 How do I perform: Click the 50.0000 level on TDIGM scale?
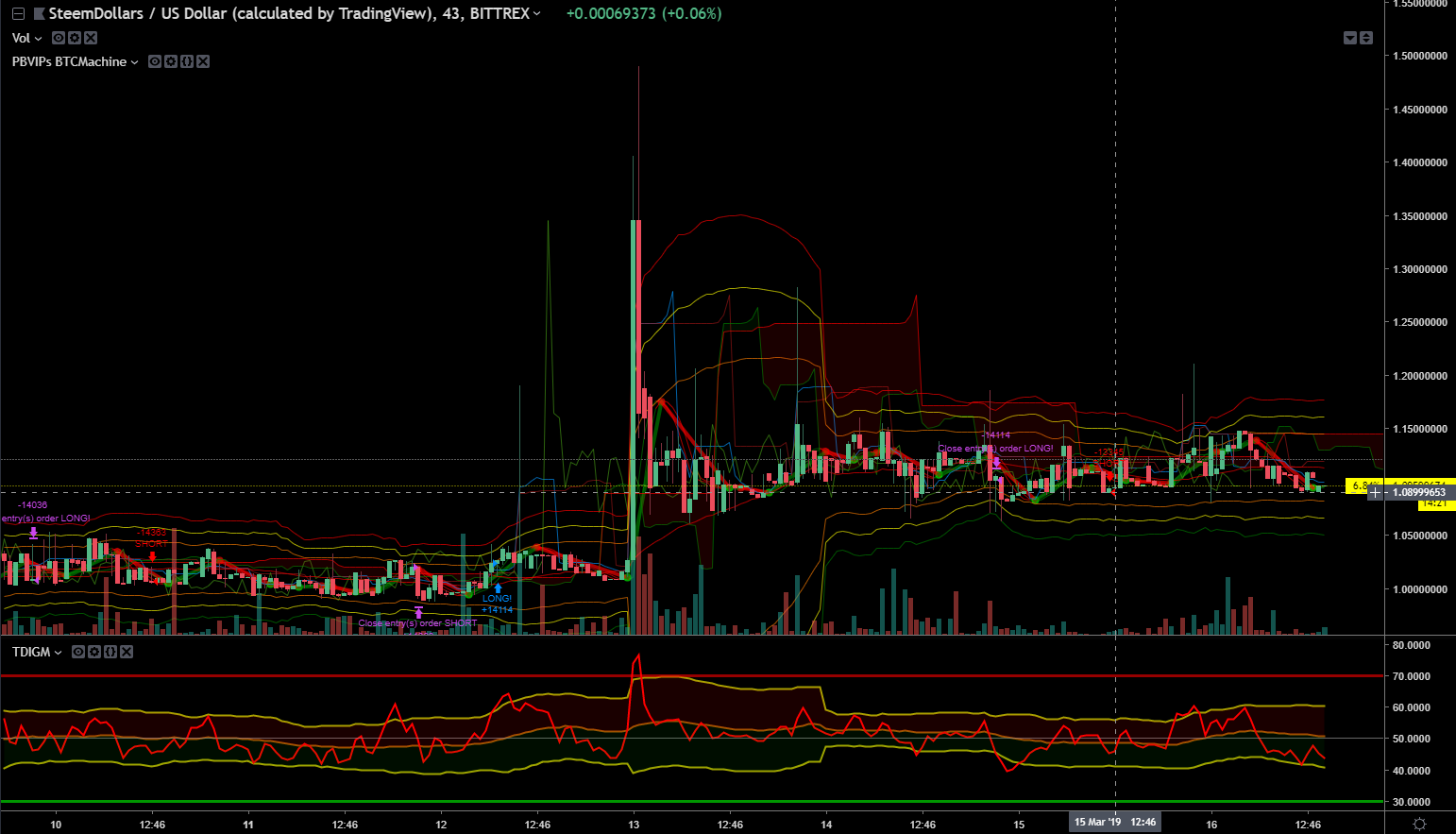pyautogui.click(x=1412, y=739)
